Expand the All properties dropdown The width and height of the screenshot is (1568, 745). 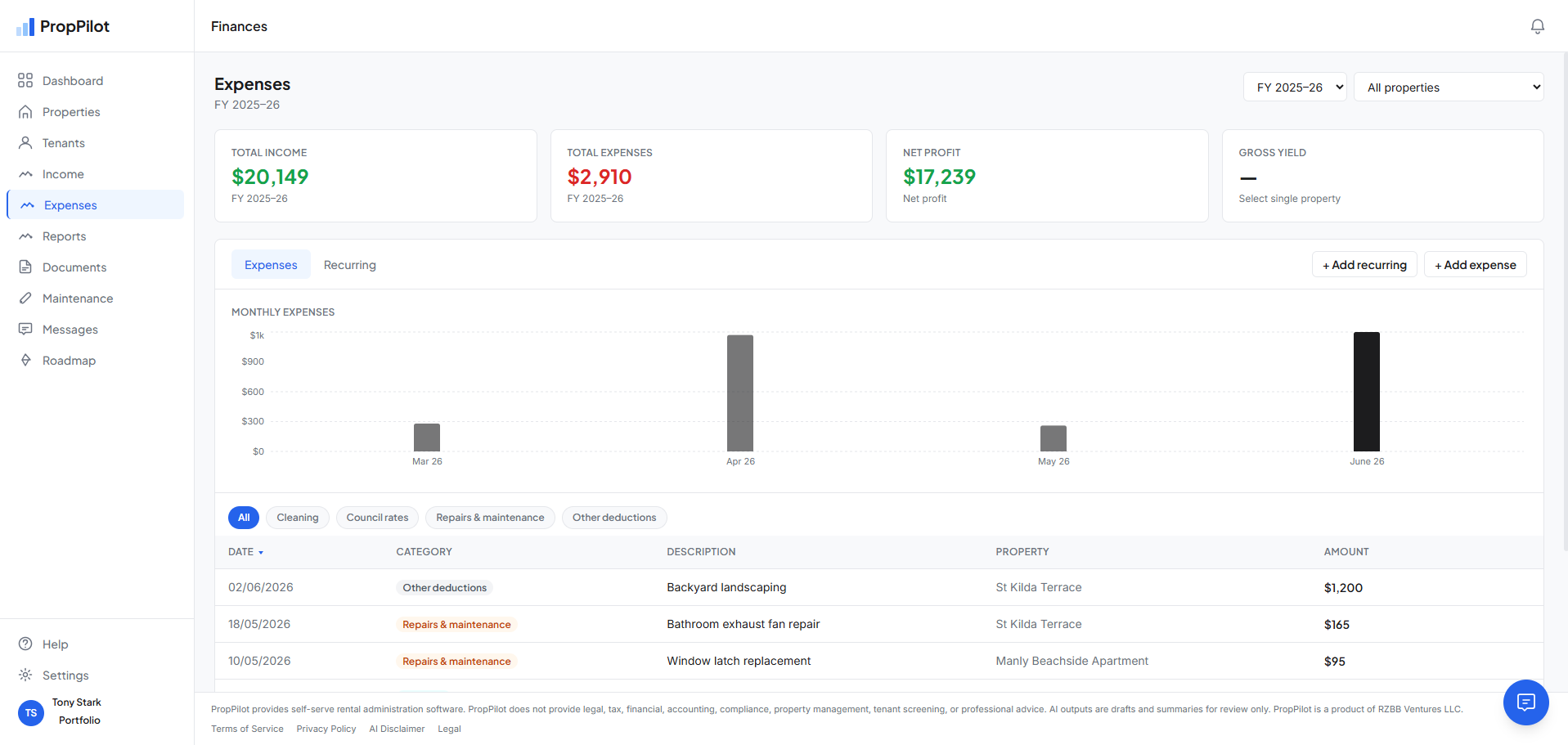tap(1449, 87)
